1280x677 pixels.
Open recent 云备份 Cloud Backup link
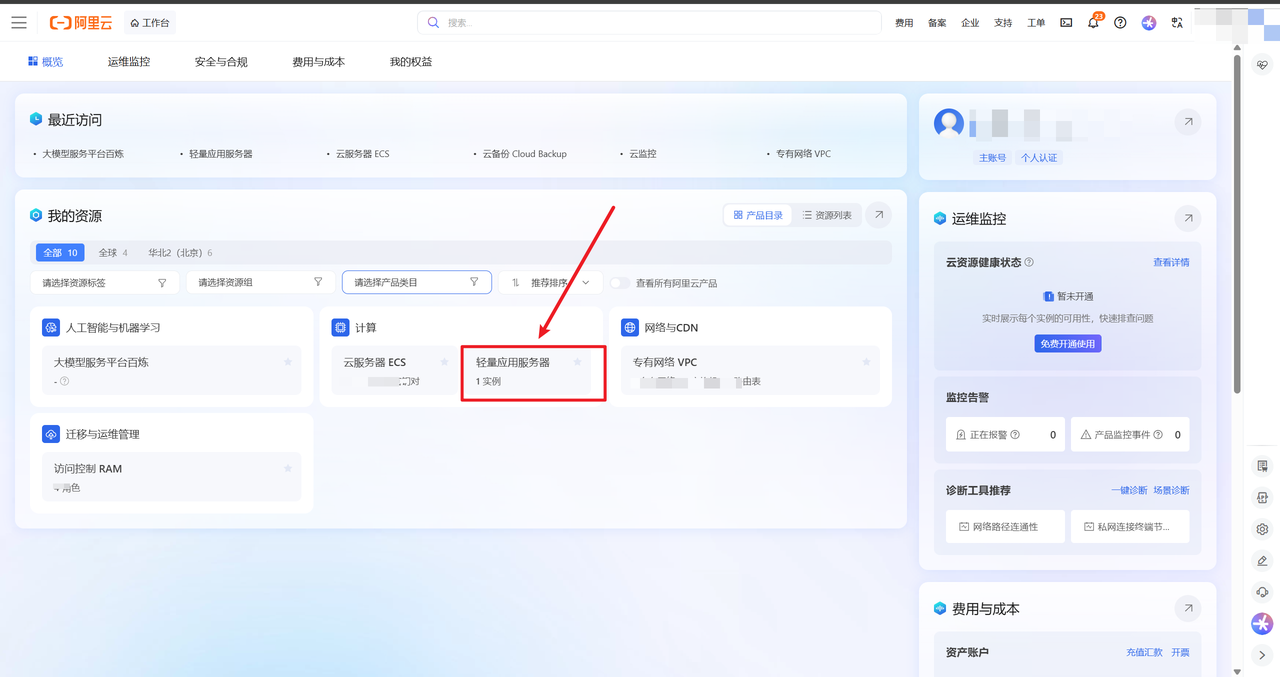click(x=524, y=154)
